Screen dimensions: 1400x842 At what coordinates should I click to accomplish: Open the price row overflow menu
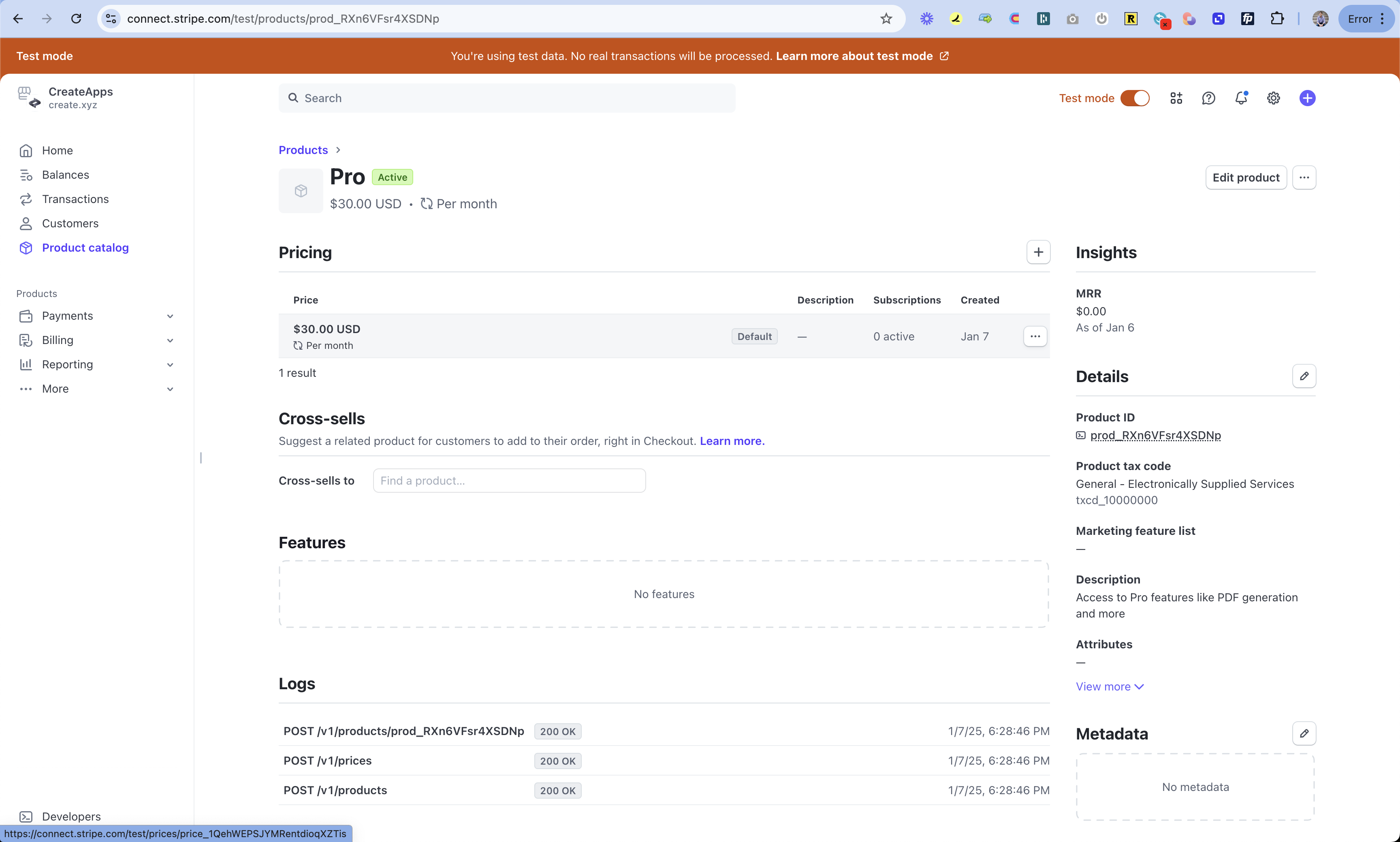[x=1035, y=336]
